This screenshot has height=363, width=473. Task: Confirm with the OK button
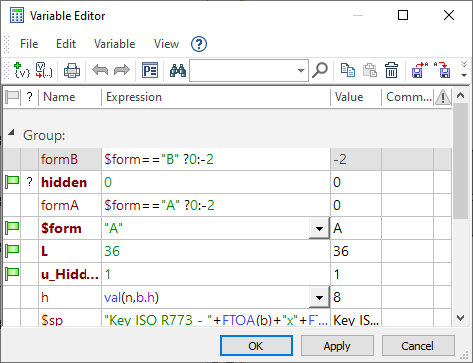(x=256, y=346)
